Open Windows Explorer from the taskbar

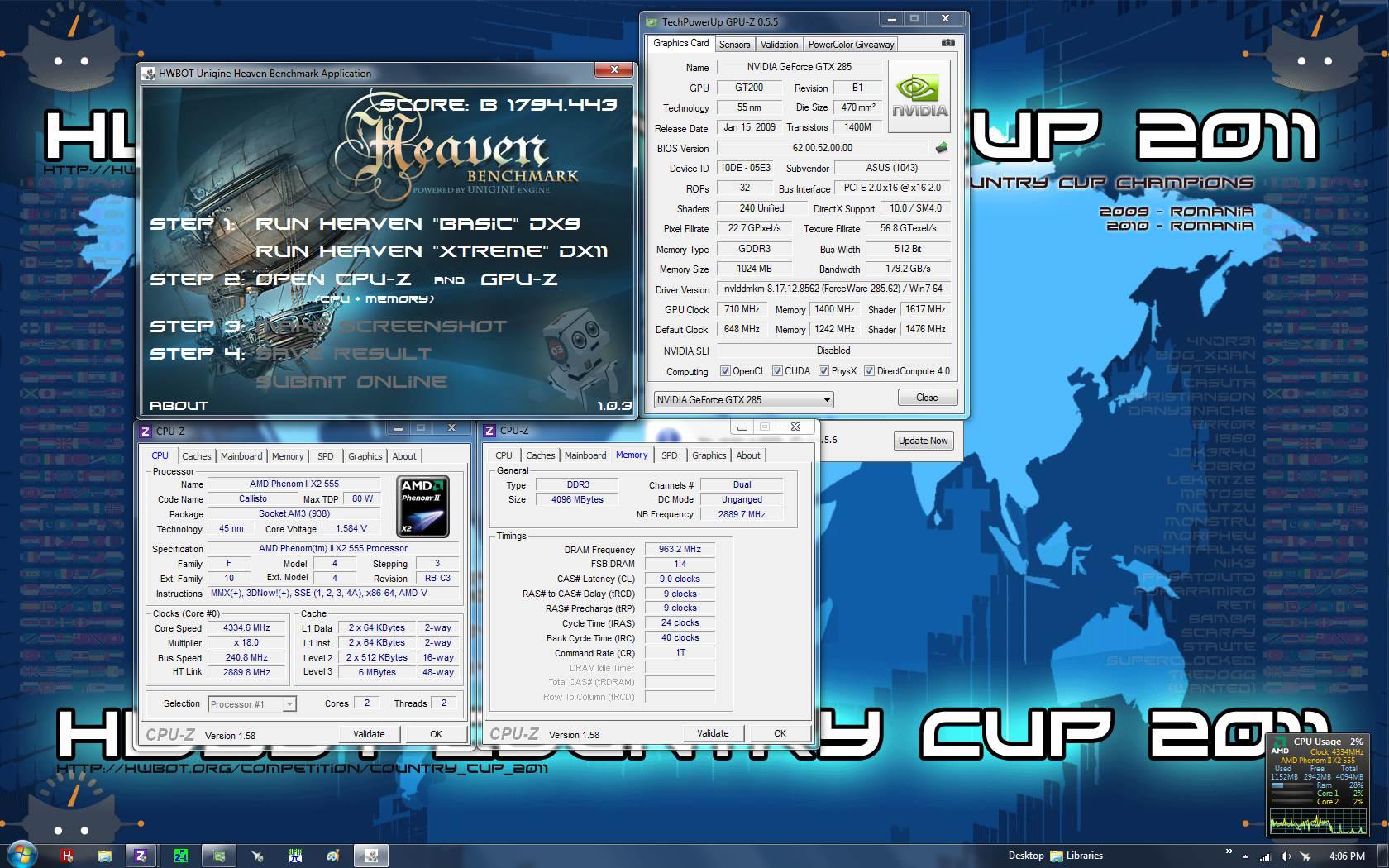pos(104,856)
